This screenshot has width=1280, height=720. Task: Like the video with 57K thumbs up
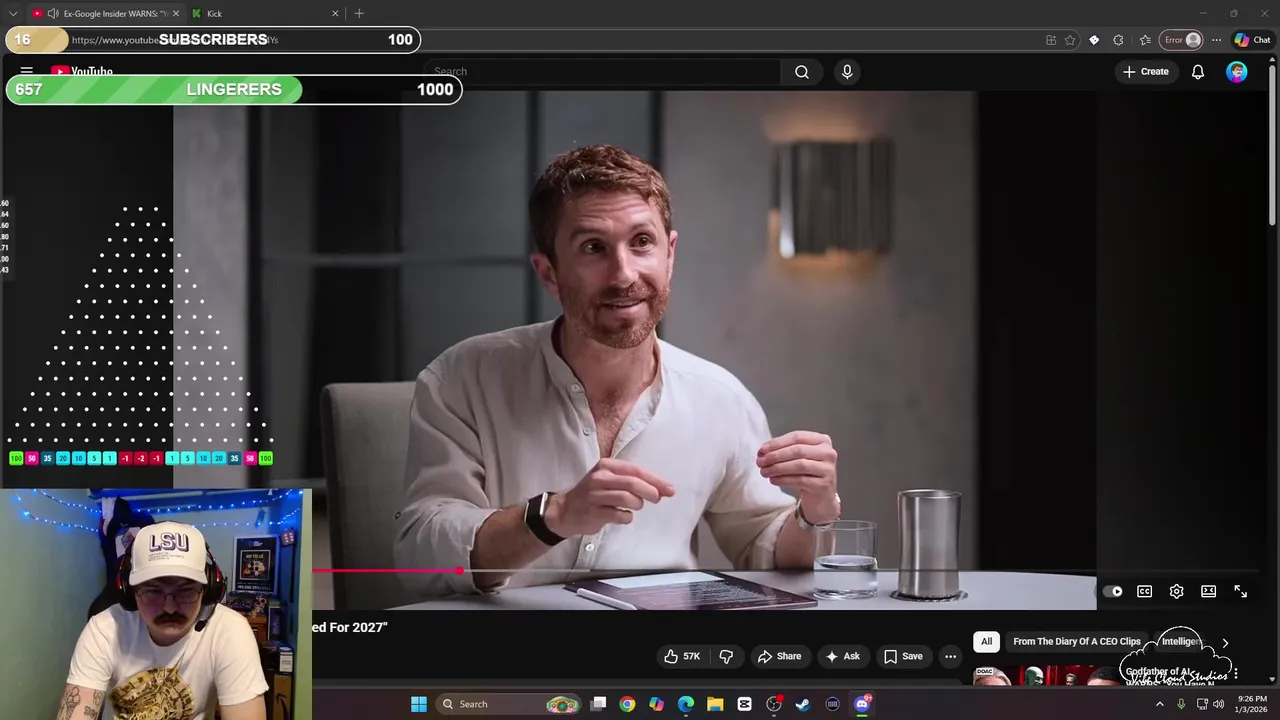click(x=682, y=656)
